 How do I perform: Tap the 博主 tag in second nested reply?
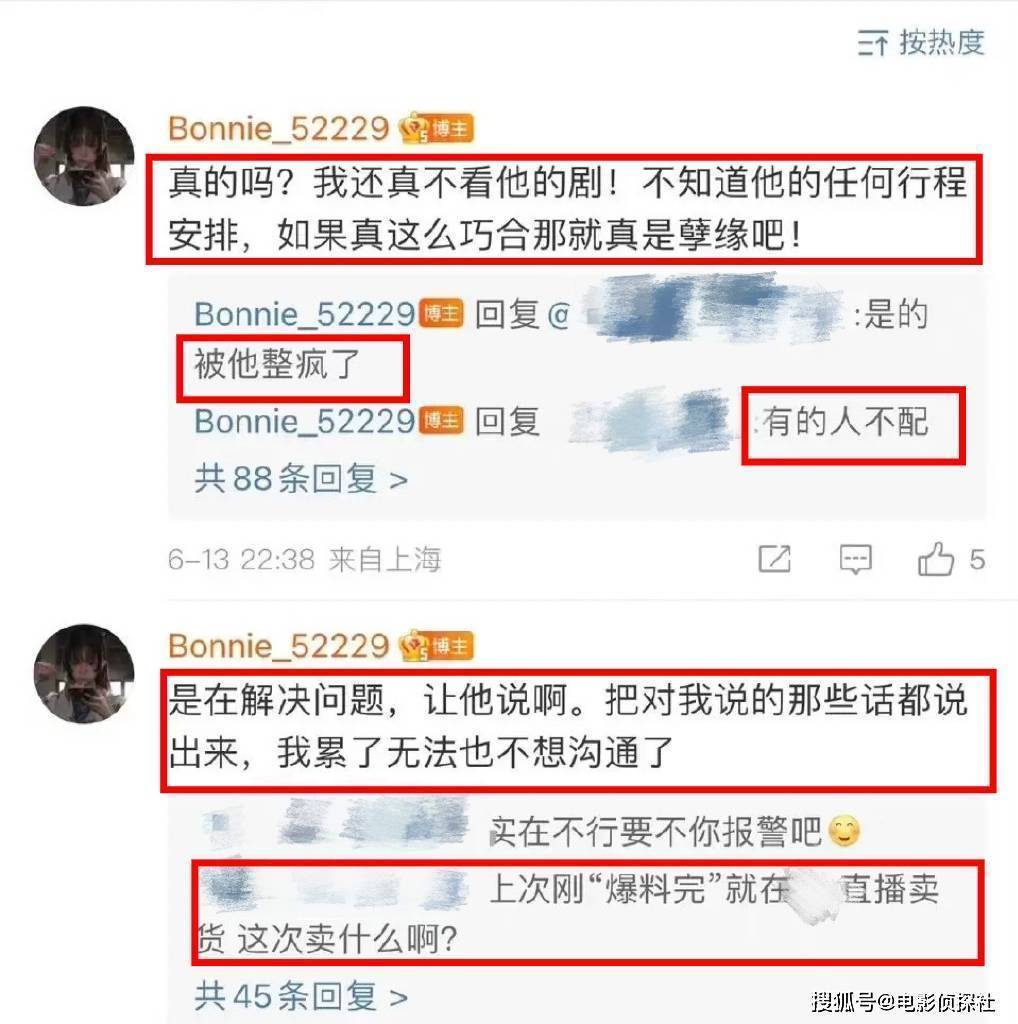pos(441,421)
